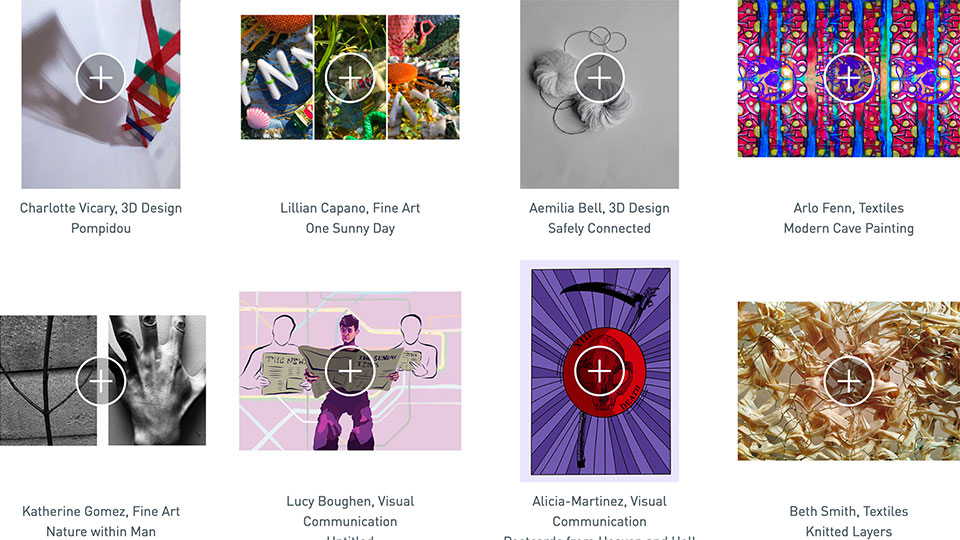Expand Knitted Layers image with plus icon
The width and height of the screenshot is (960, 540).
(x=849, y=381)
